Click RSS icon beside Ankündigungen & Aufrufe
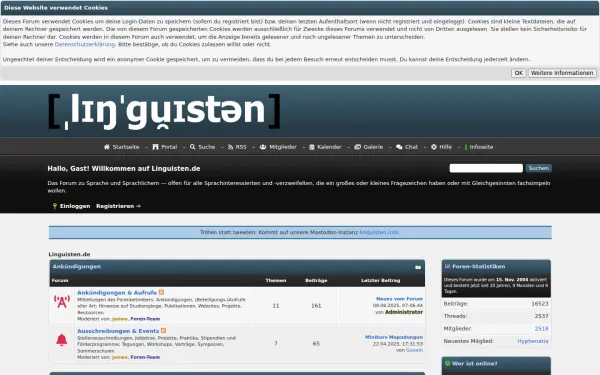This screenshot has width=600, height=375. point(161,292)
